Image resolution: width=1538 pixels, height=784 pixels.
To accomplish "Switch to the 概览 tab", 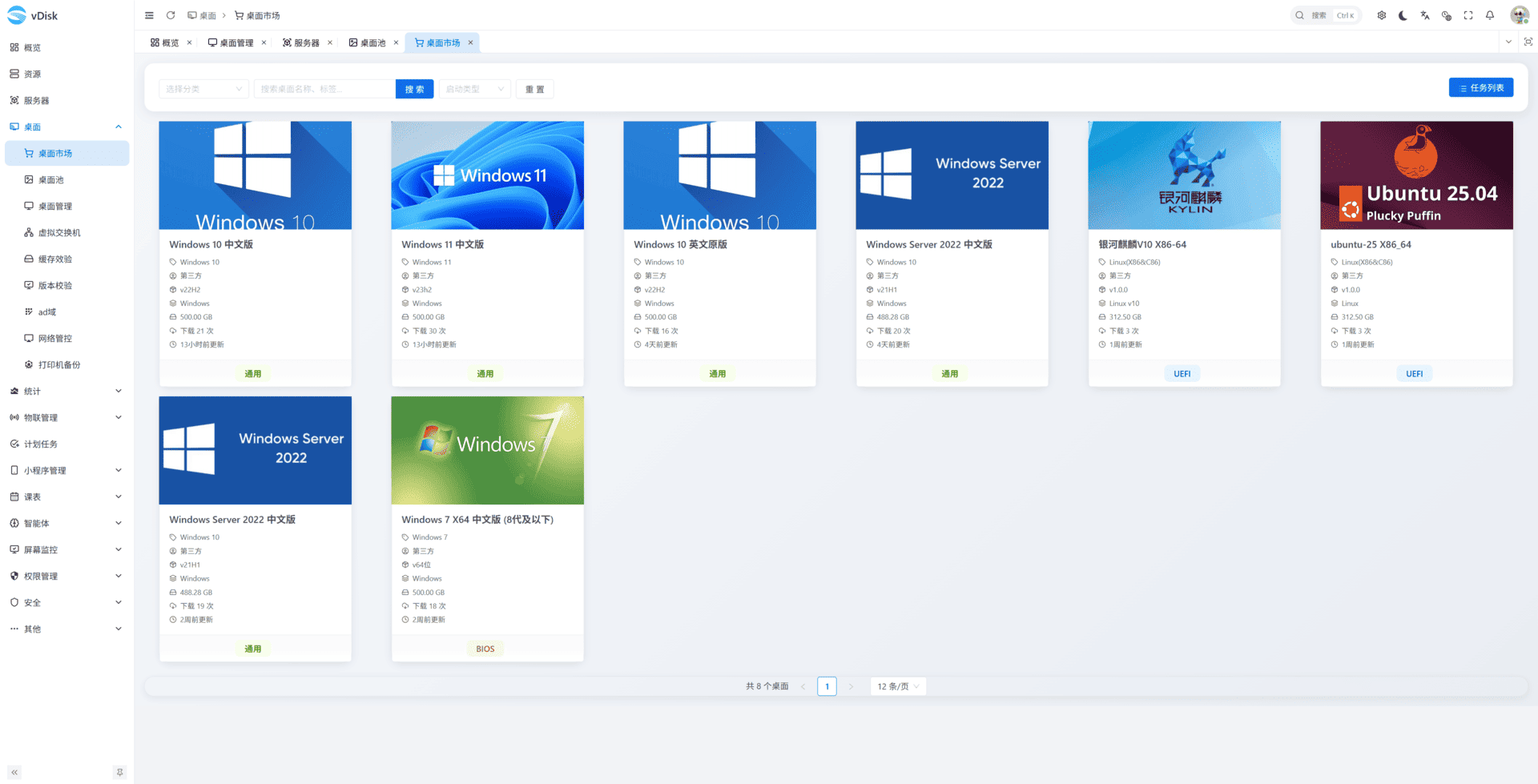I will coord(165,42).
